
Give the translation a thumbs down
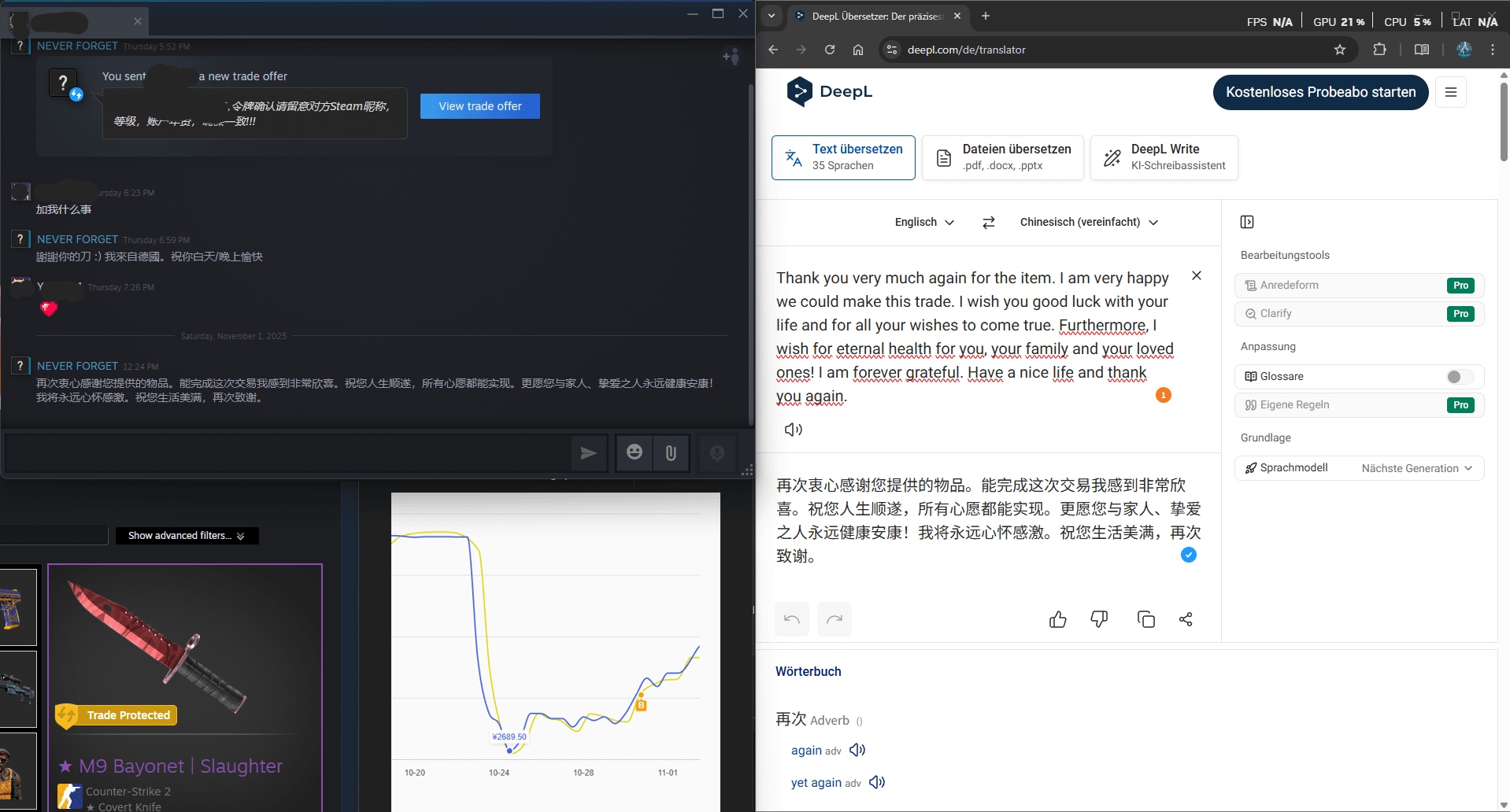(1099, 619)
